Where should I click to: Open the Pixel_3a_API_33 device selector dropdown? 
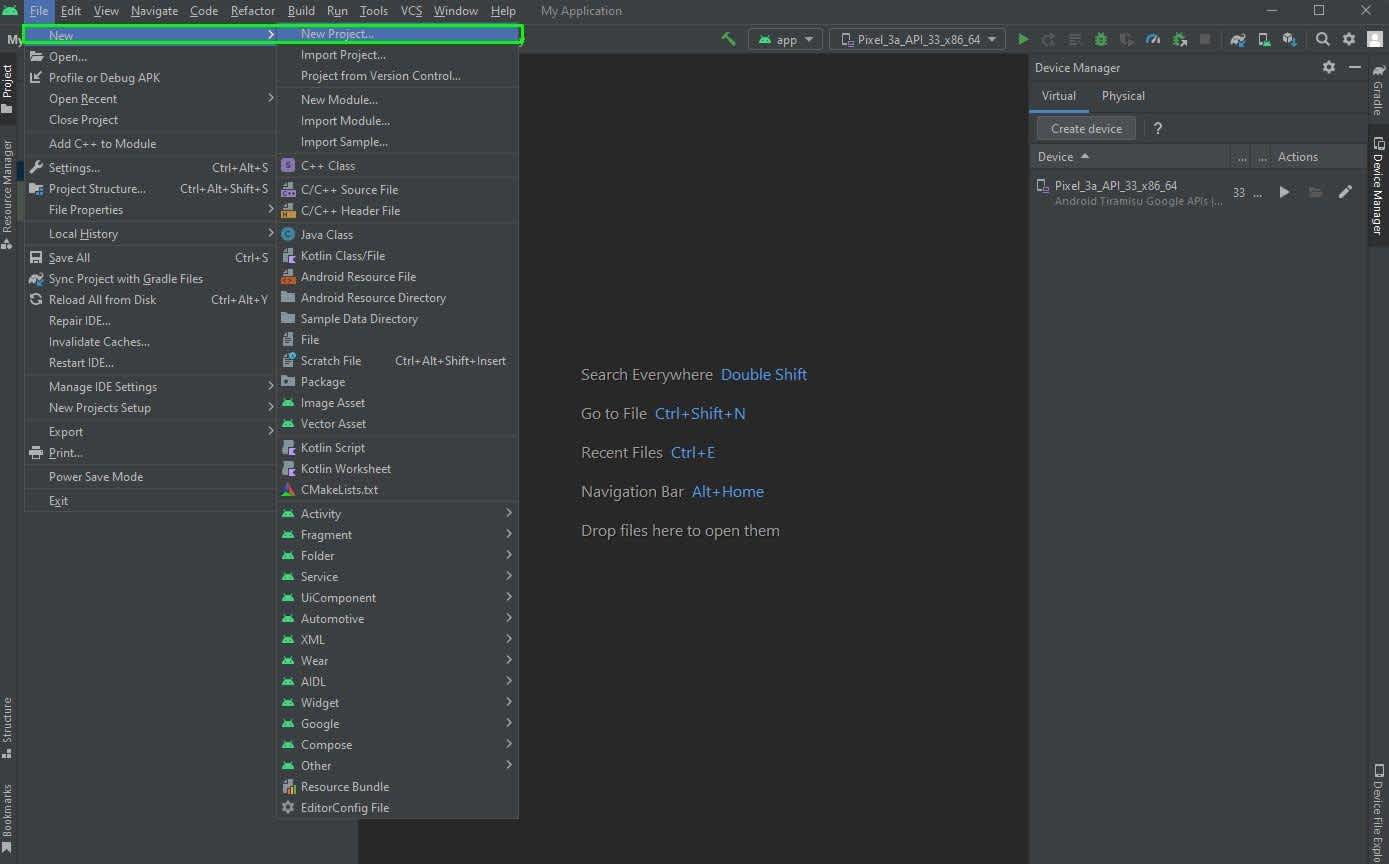click(x=918, y=39)
